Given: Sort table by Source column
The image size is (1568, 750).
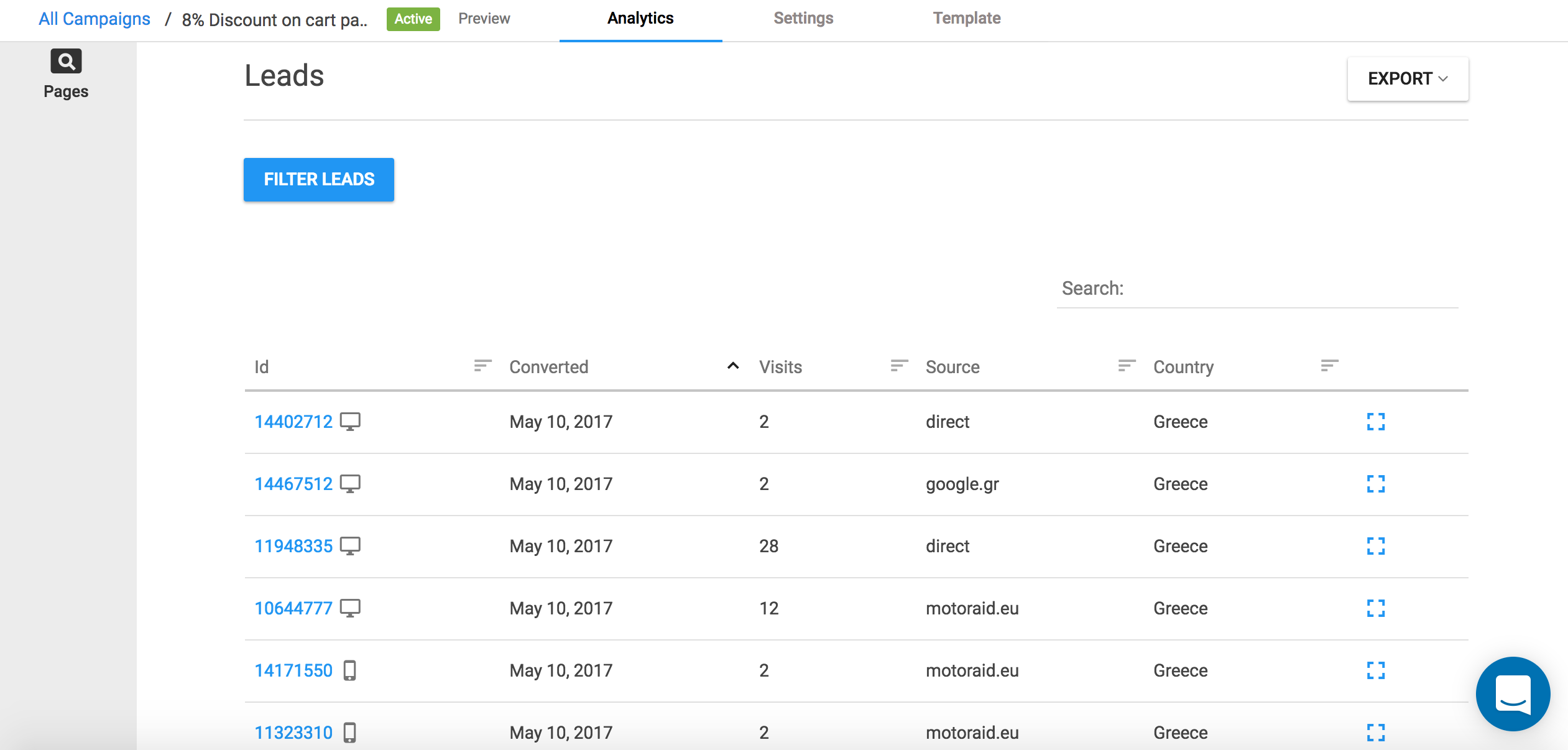Looking at the screenshot, I should pos(1127,366).
